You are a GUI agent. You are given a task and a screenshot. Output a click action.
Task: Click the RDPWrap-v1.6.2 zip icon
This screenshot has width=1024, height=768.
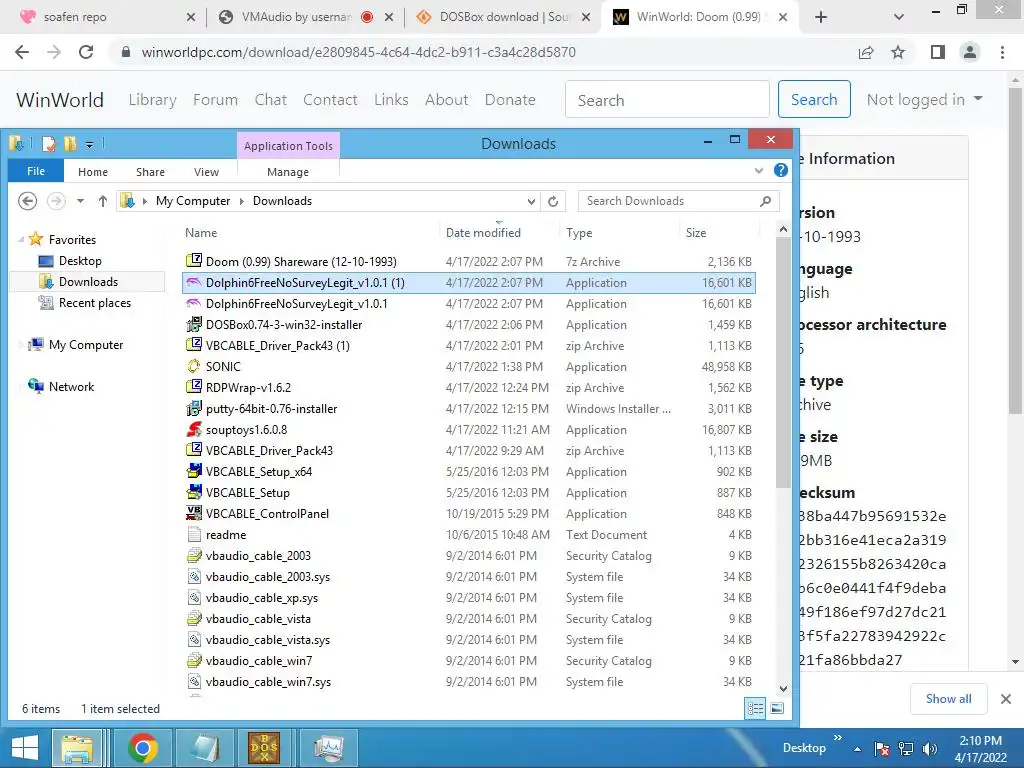(194, 387)
